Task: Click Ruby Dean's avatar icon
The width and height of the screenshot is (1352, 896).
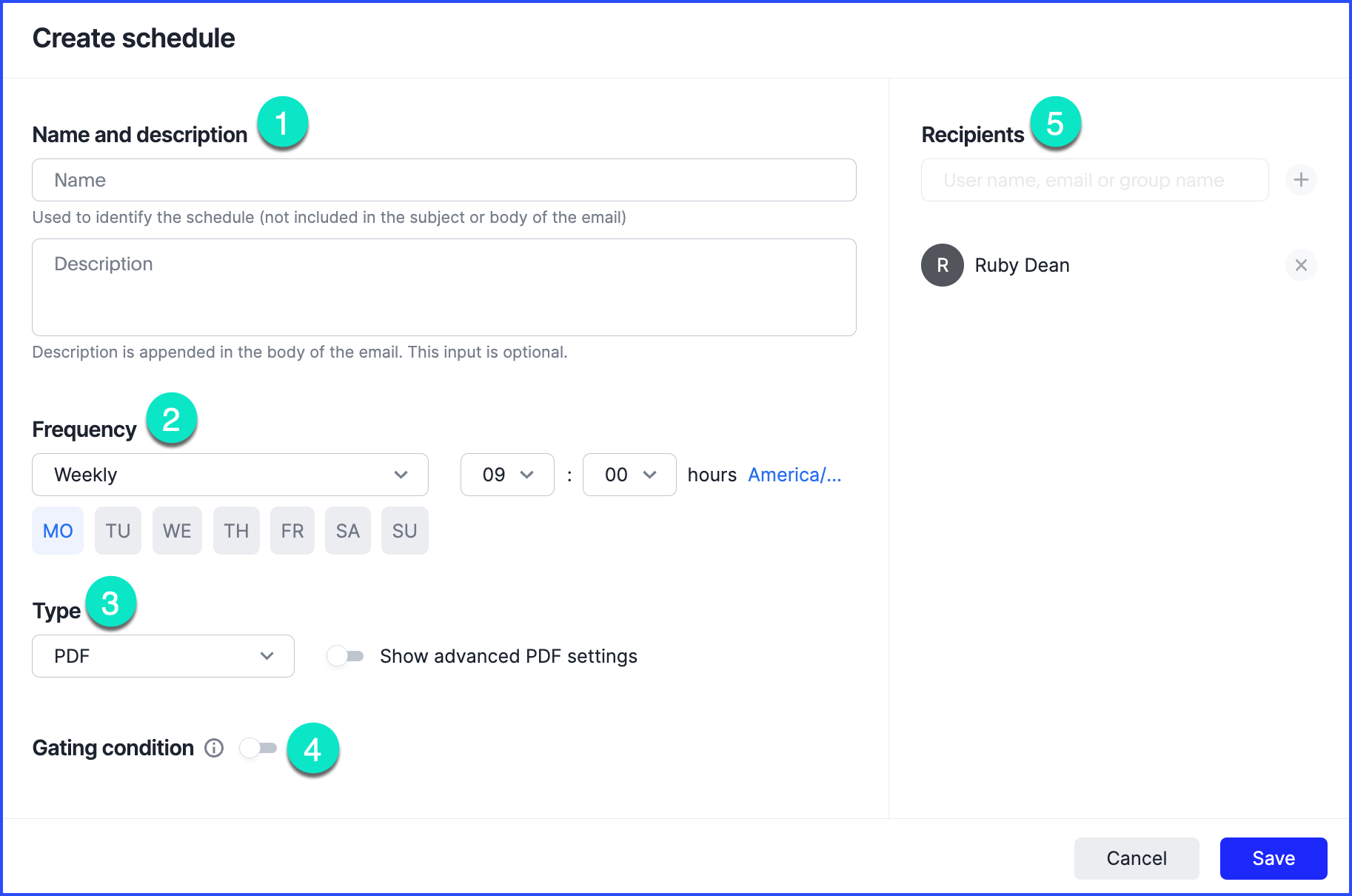Action: [942, 265]
